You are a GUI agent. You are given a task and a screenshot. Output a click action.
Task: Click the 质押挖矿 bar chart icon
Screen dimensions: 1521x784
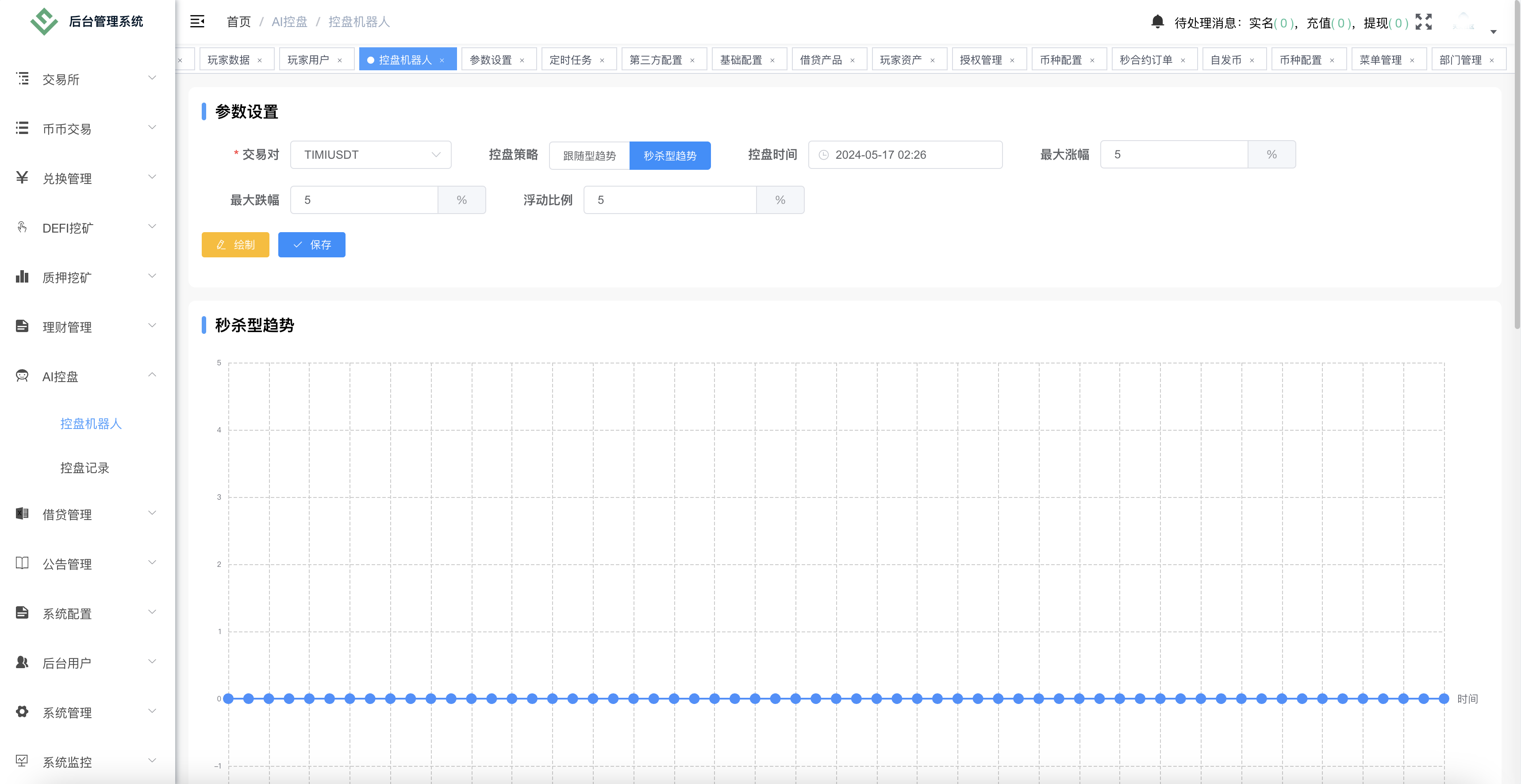point(21,276)
